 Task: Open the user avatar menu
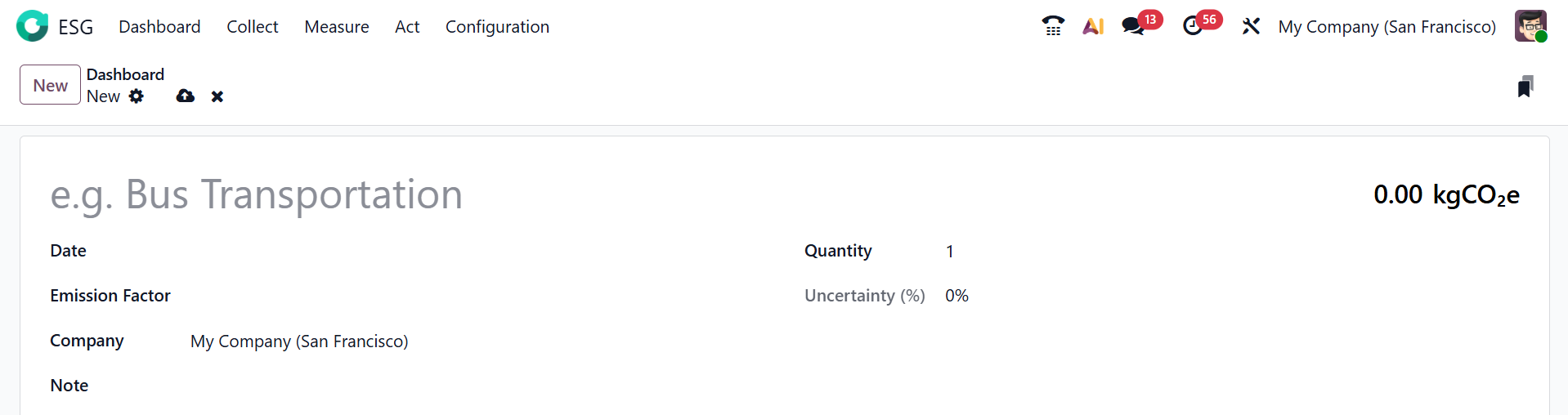click(x=1530, y=26)
